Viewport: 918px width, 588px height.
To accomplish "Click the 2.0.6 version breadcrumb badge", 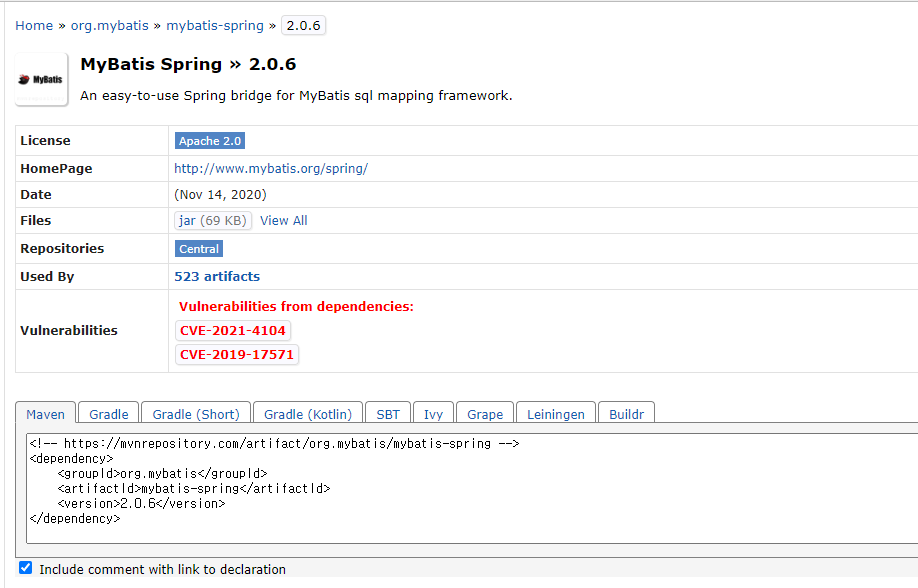I will point(303,26).
